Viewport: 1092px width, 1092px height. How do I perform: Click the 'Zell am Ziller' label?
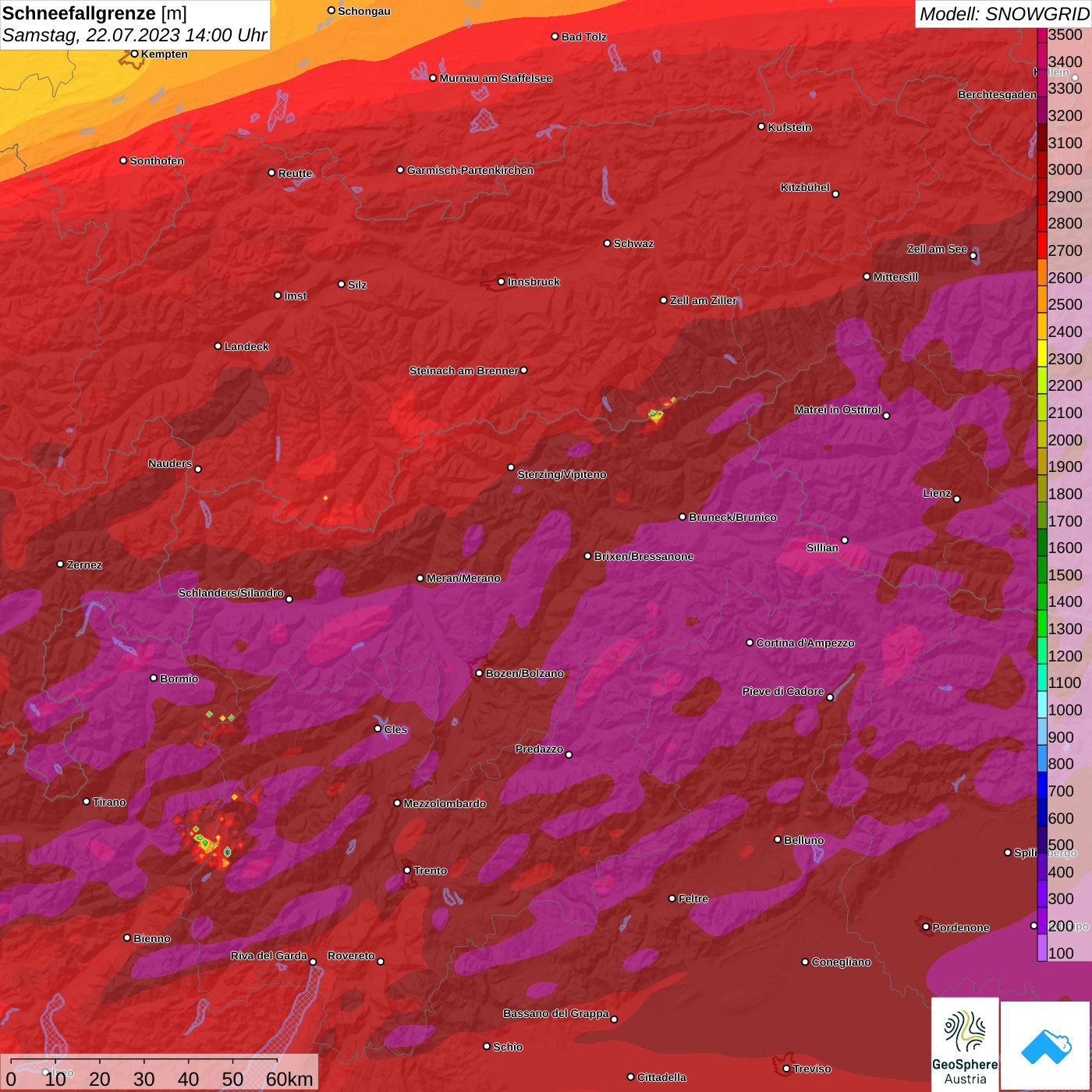click(x=703, y=300)
